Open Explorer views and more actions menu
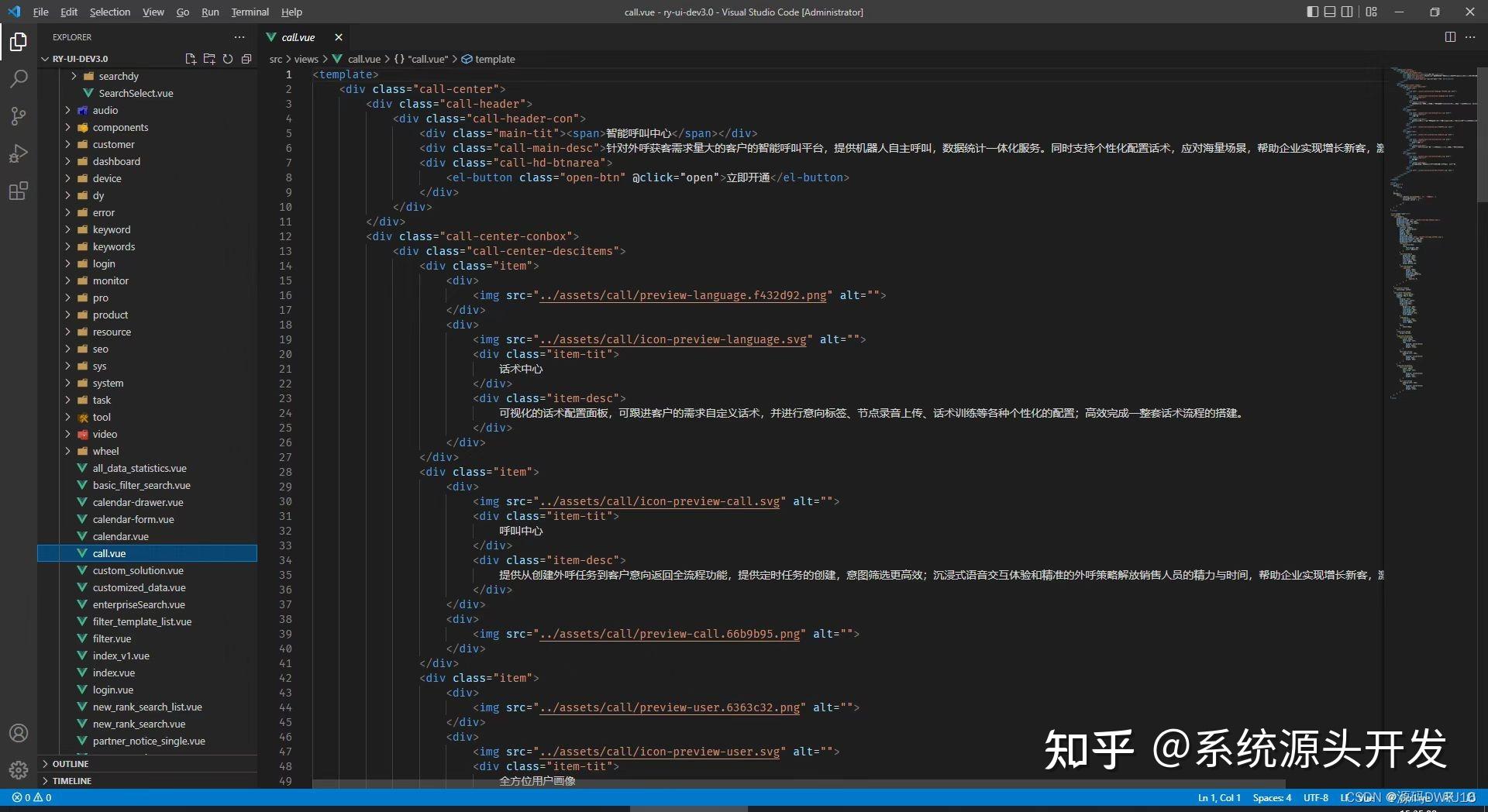The width and height of the screenshot is (1488, 812). click(x=239, y=37)
